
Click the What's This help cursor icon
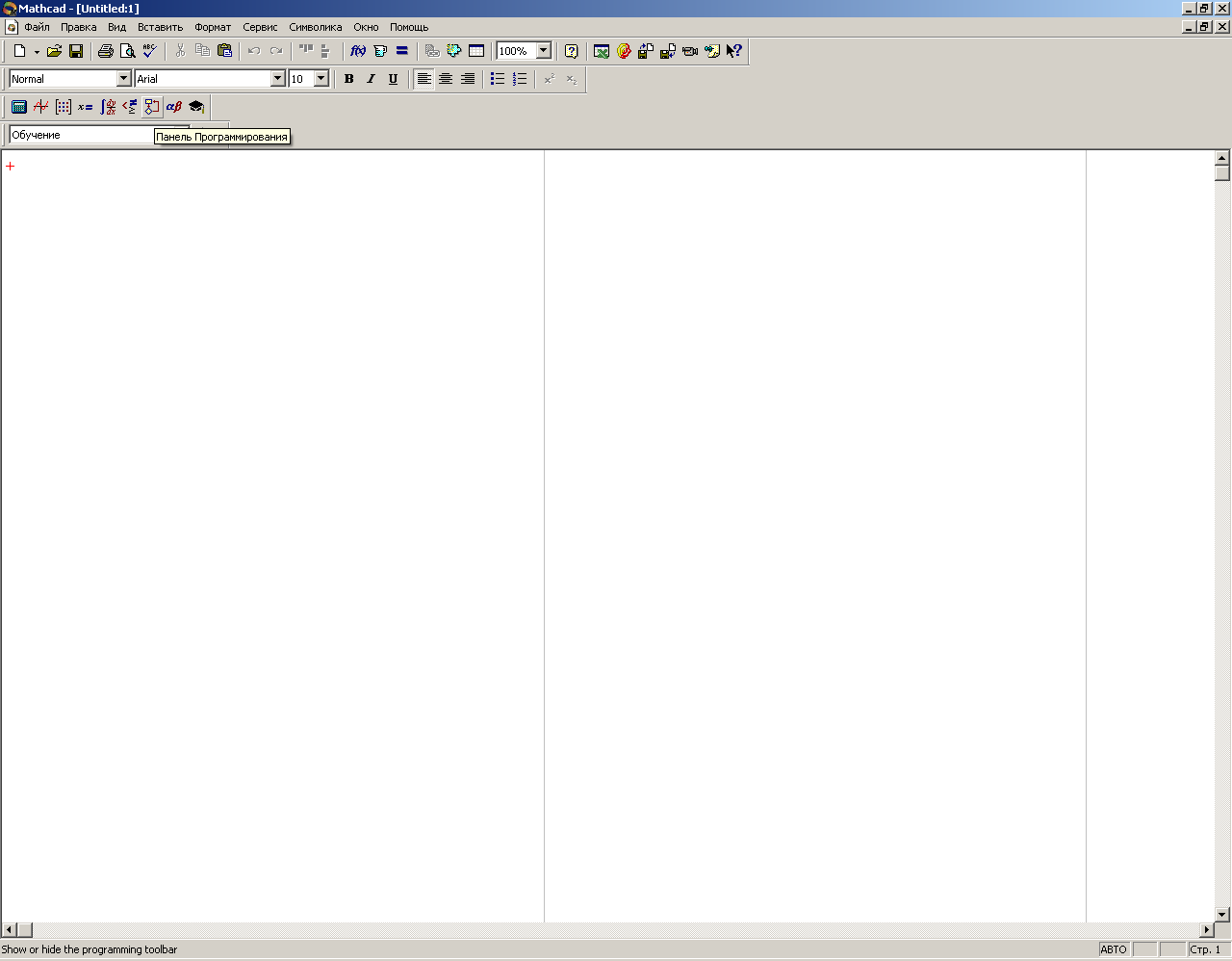pyautogui.click(x=734, y=51)
